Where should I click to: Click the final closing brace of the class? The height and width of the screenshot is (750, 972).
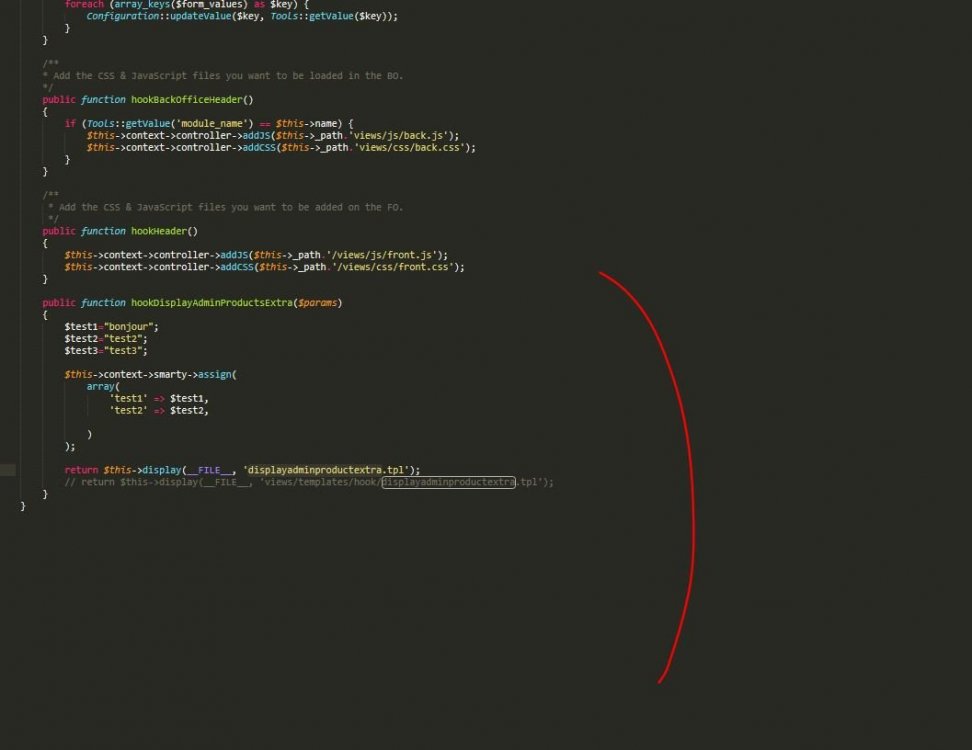(23, 506)
